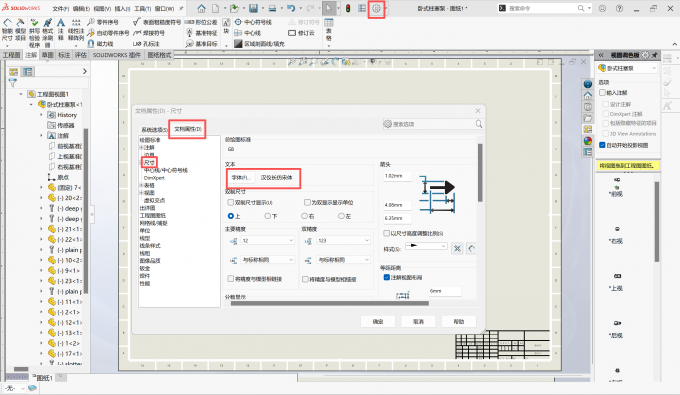Click the Center Mark (中心符号线) tool

point(253,22)
